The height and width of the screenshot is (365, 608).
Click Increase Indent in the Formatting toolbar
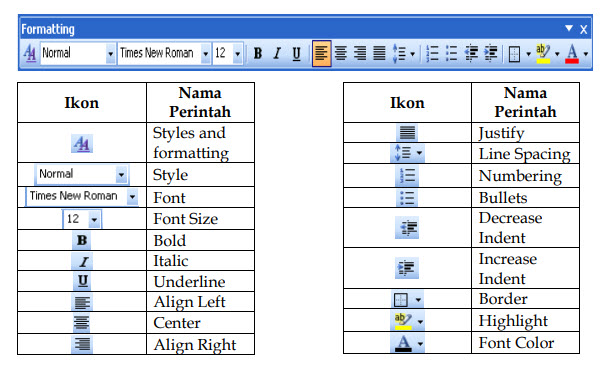click(491, 53)
